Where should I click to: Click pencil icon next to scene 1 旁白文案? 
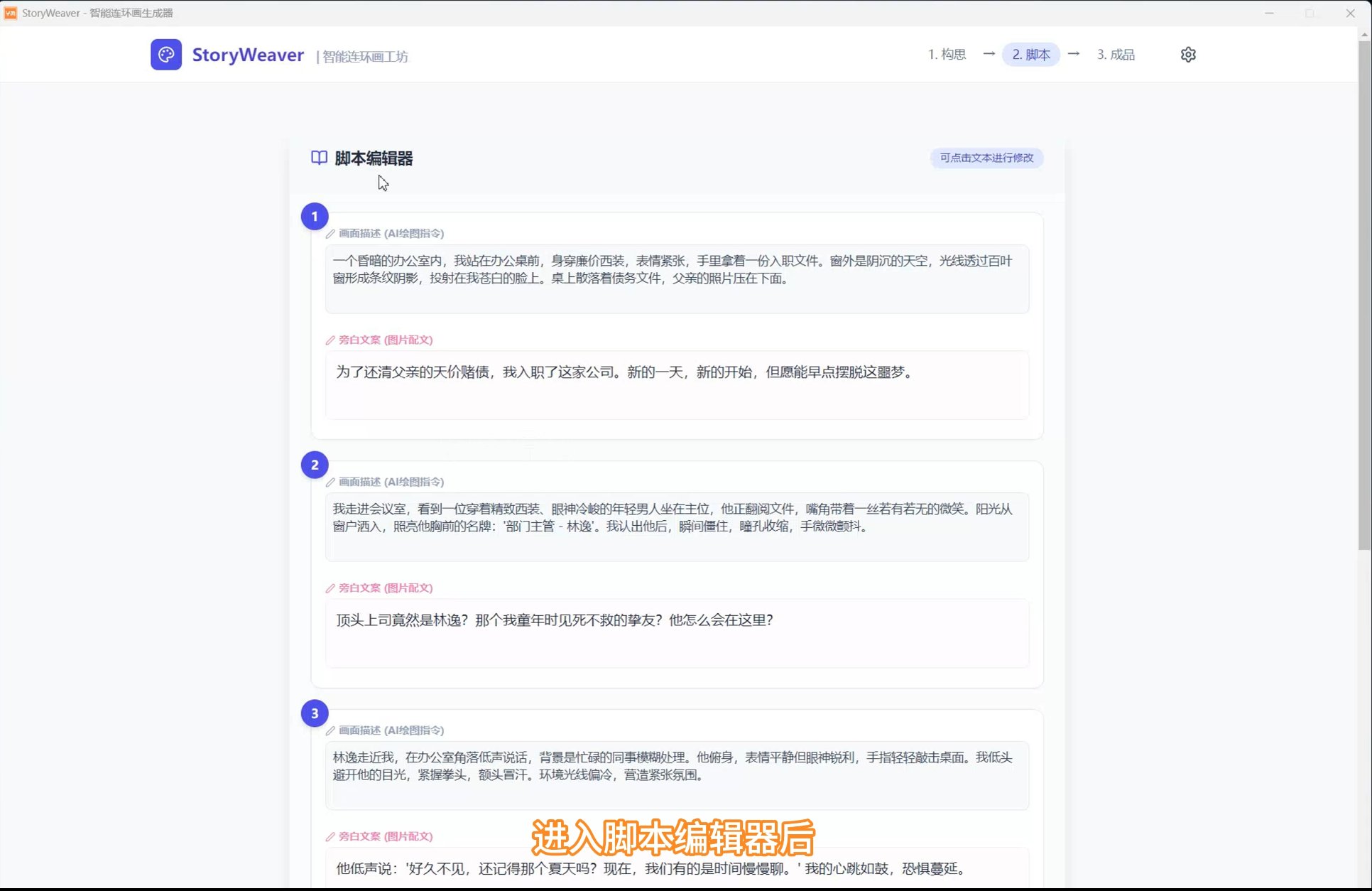pos(330,340)
